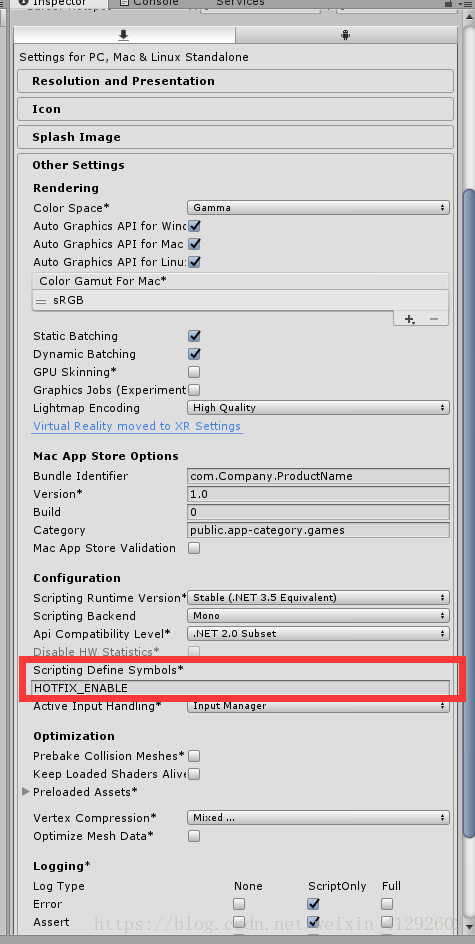Open Api Compatibility Level dropdown
This screenshot has height=944, width=475.
point(318,634)
